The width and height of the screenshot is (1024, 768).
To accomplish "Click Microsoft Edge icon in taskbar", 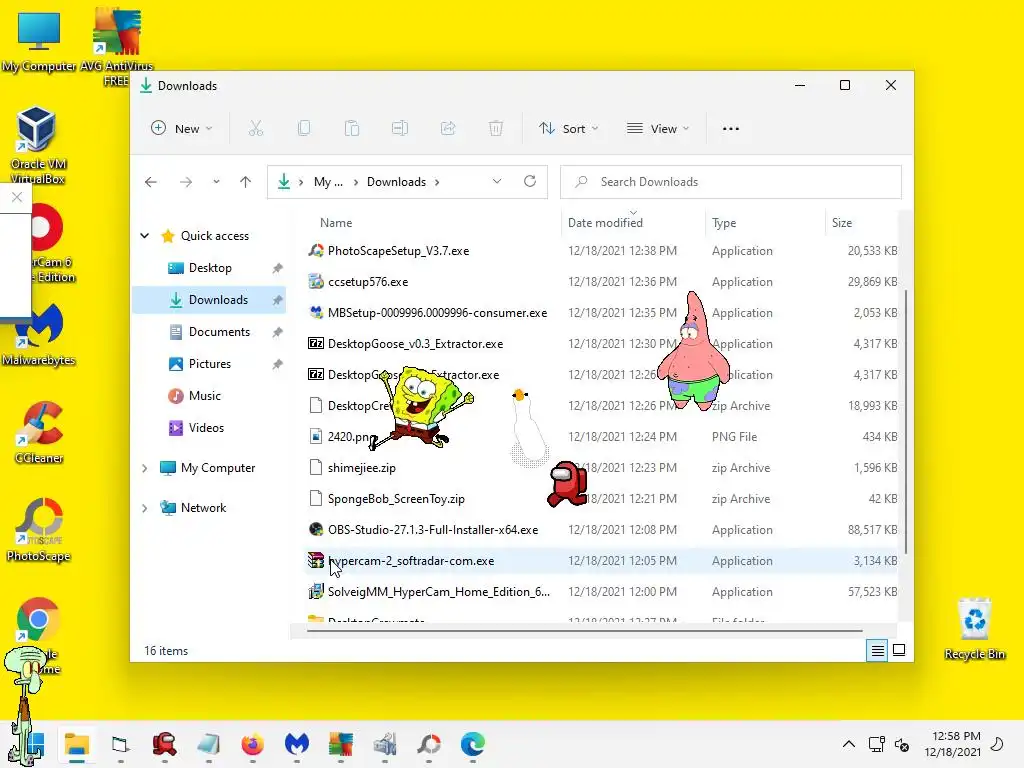I will coord(473,744).
